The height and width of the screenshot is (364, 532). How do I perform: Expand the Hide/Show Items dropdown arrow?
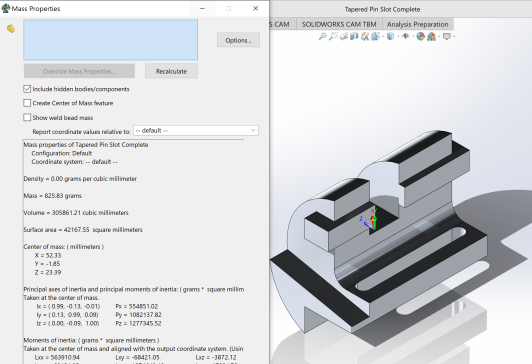click(413, 36)
